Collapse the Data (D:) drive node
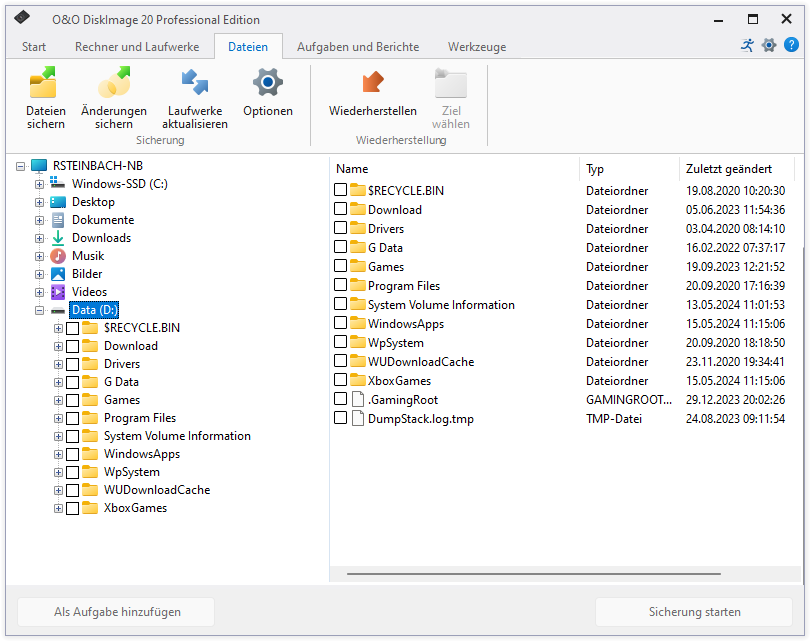This screenshot has height=641, width=810. [x=37, y=309]
